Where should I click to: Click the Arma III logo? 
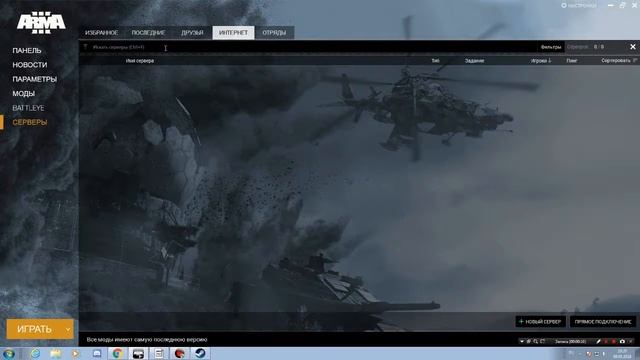click(x=41, y=22)
